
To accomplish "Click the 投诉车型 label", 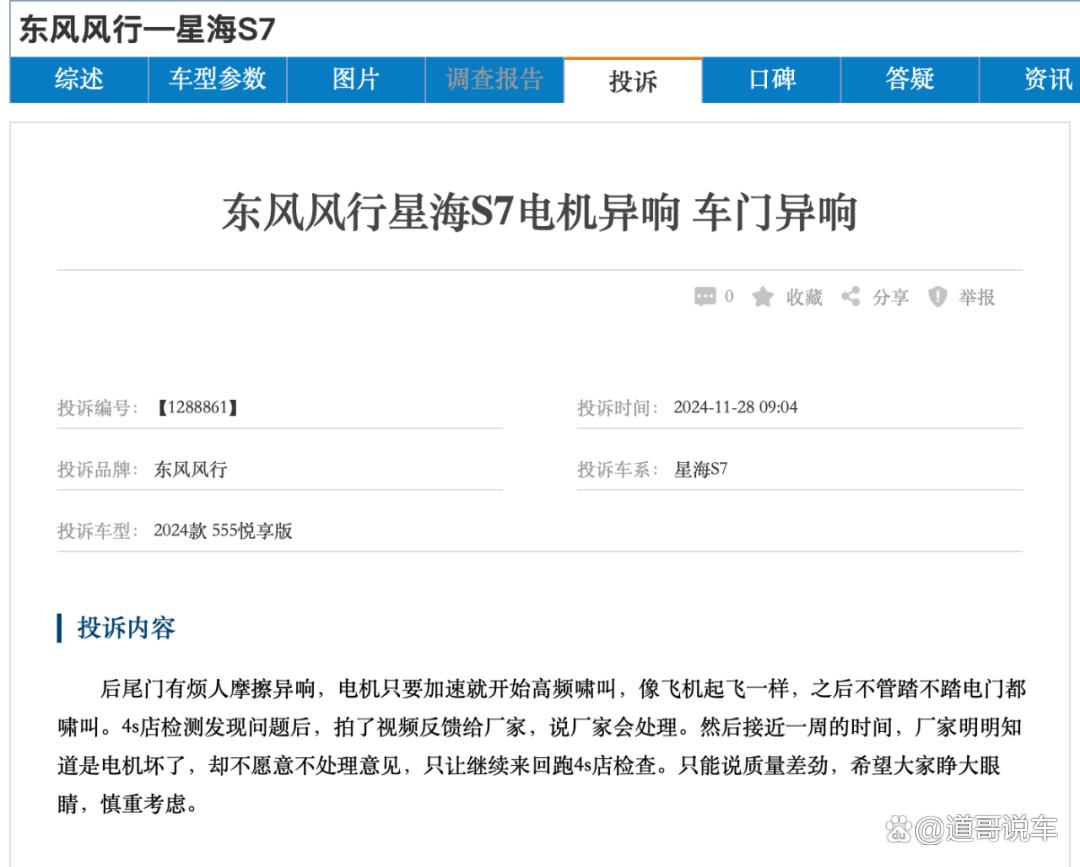I will [x=98, y=531].
